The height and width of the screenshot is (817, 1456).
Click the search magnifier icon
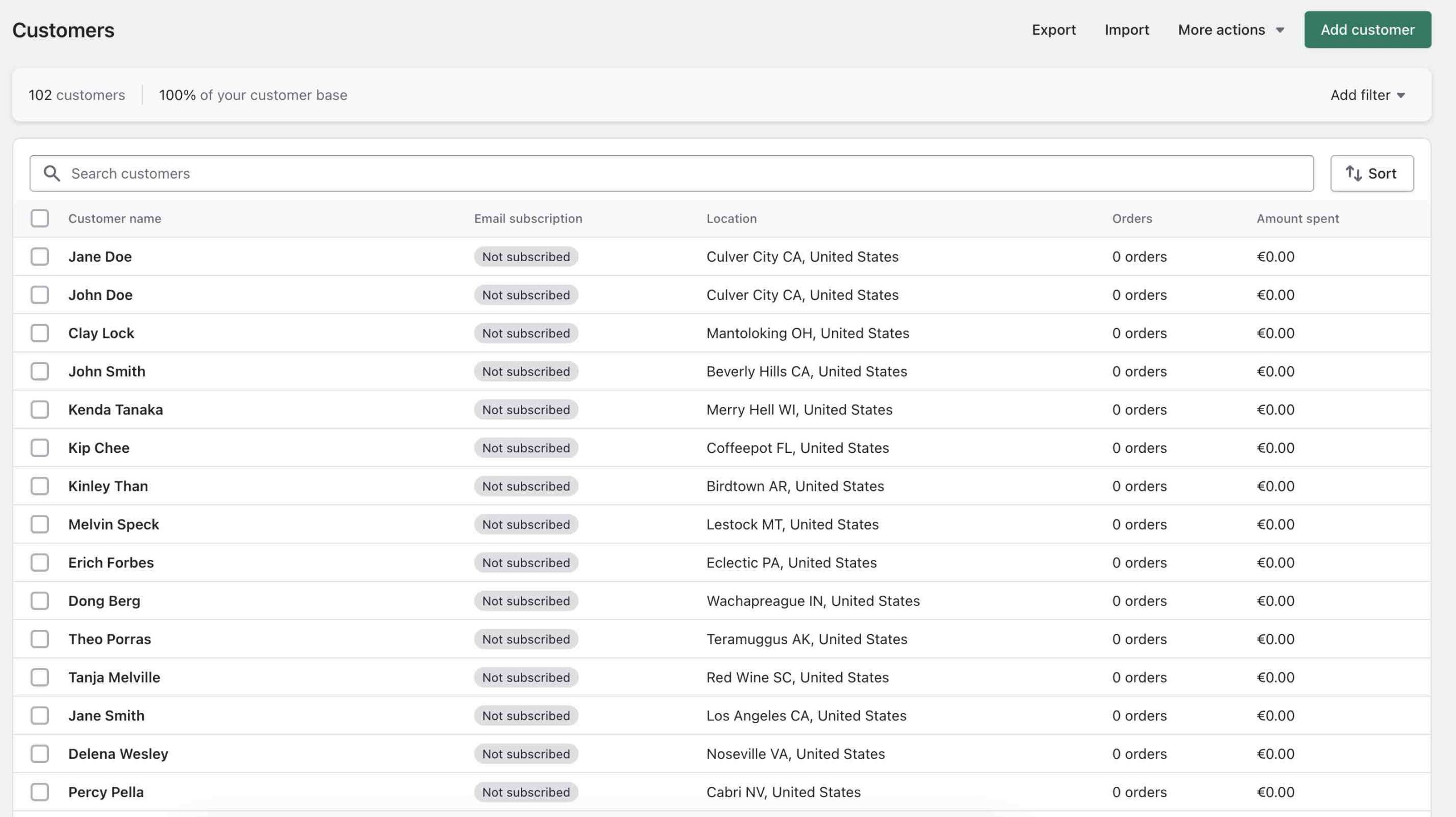pos(52,174)
